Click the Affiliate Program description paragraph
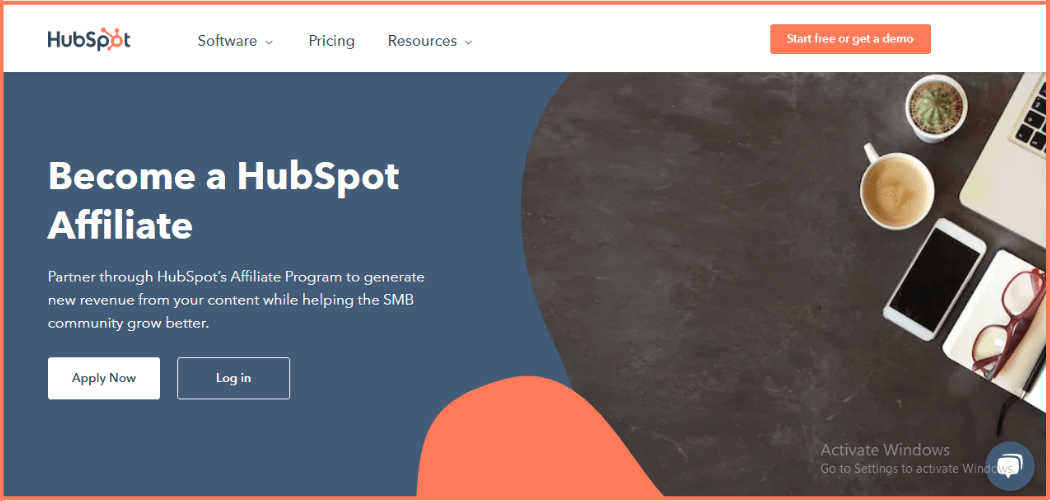The width and height of the screenshot is (1050, 501). [x=236, y=300]
